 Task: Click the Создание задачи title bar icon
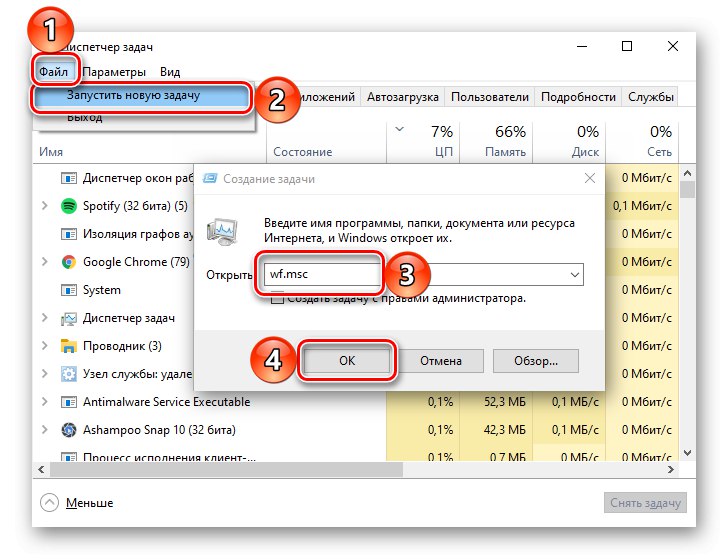pyautogui.click(x=210, y=178)
